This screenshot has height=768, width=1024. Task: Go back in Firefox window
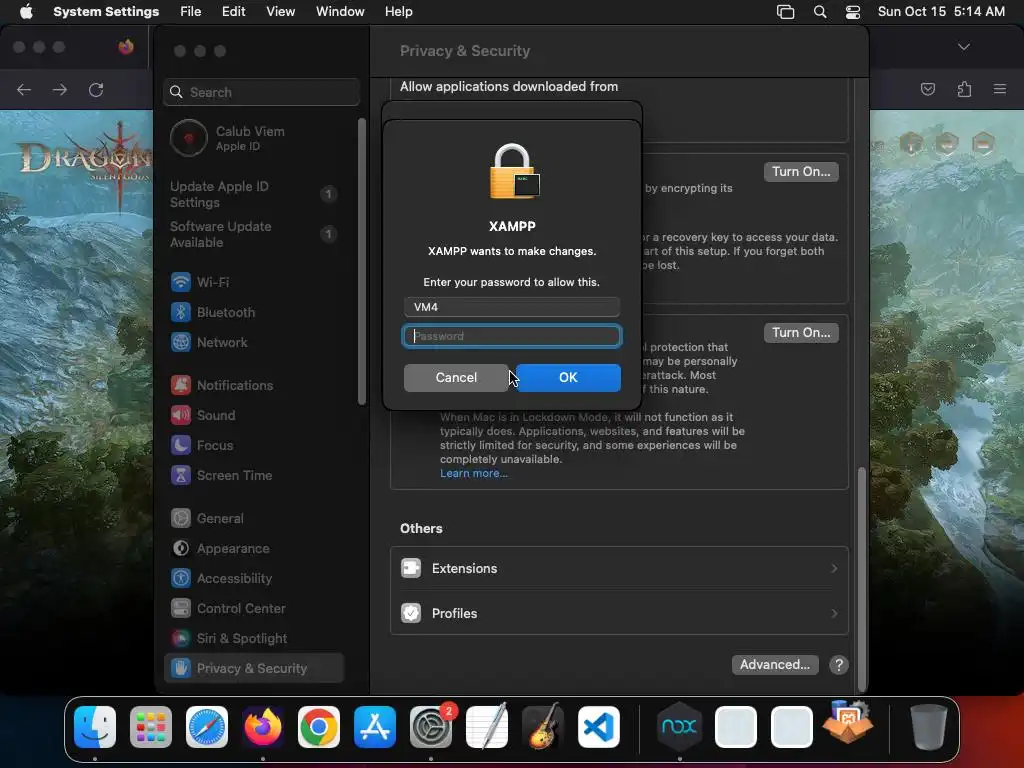24,89
